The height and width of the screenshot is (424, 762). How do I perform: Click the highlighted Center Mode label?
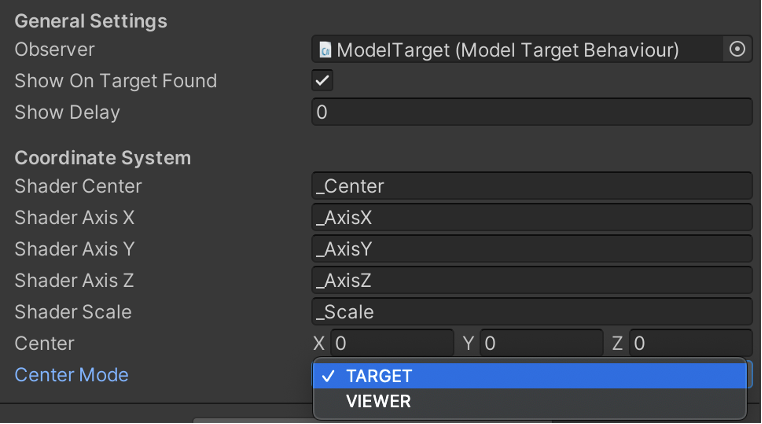coord(71,375)
